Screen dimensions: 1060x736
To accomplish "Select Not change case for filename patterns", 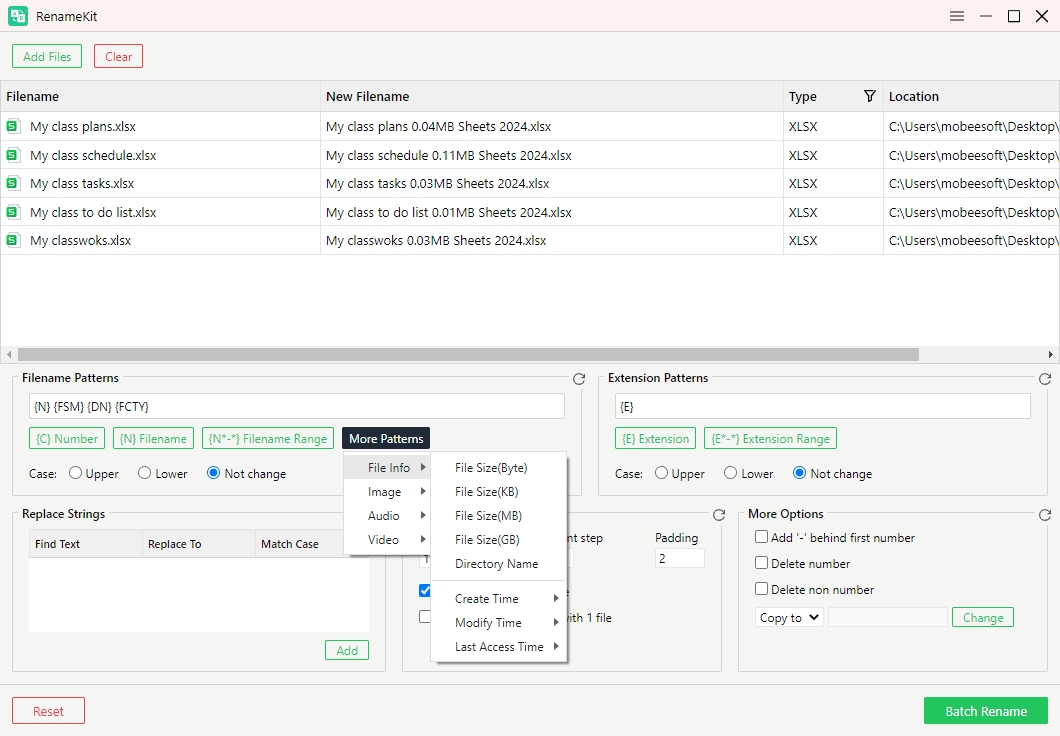I will (214, 473).
